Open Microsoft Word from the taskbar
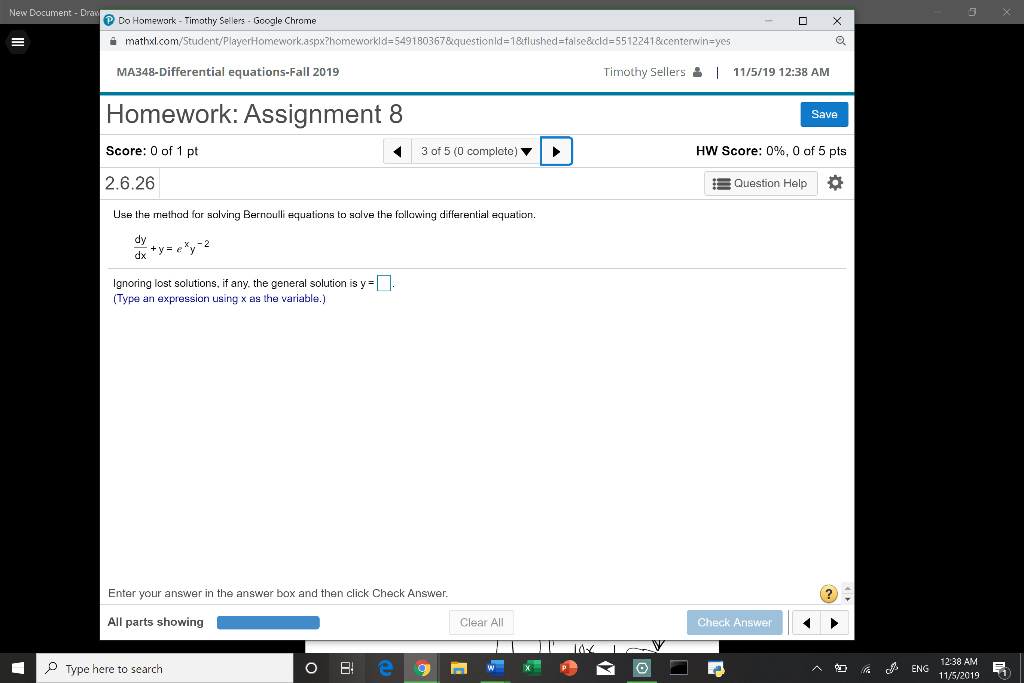This screenshot has width=1024, height=683. (495, 668)
